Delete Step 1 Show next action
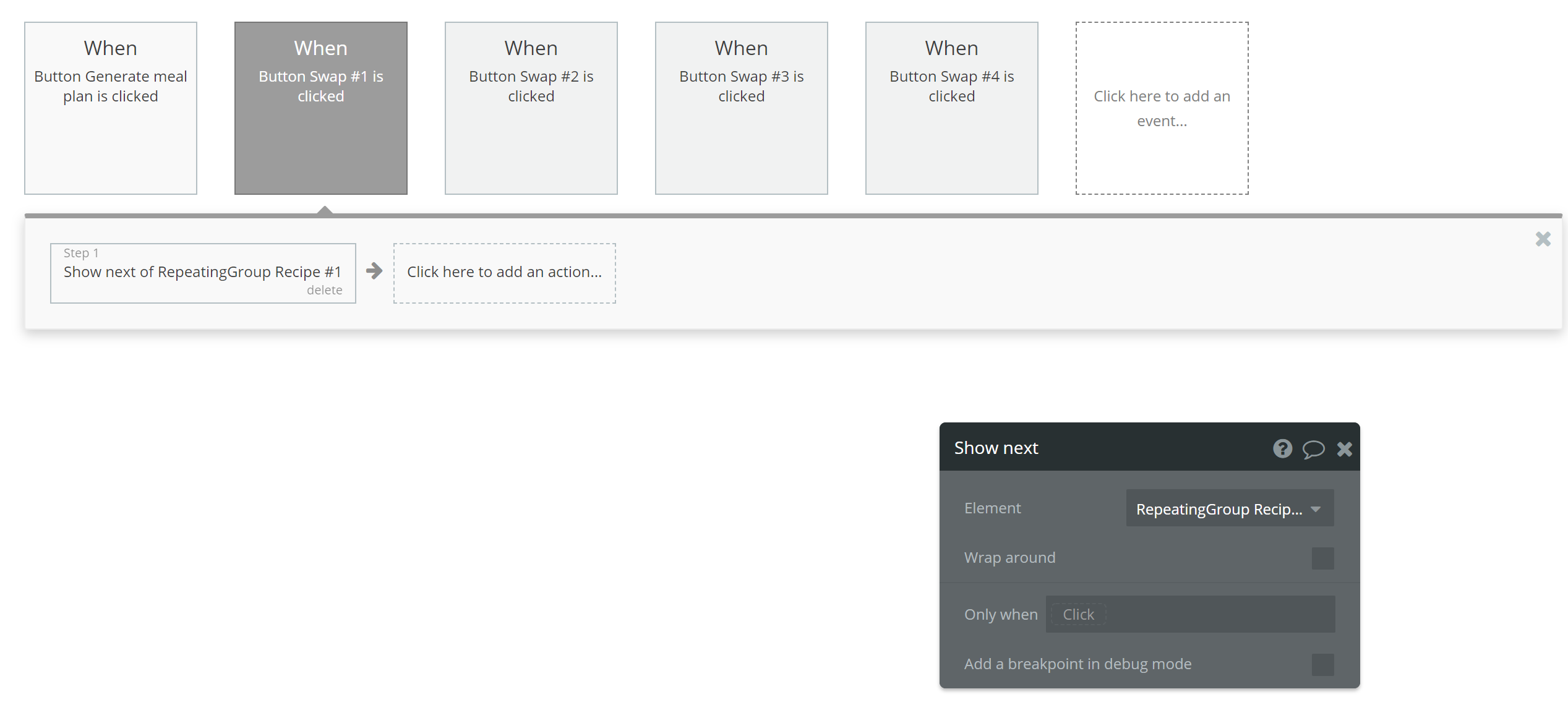The height and width of the screenshot is (710, 1568). click(x=324, y=290)
